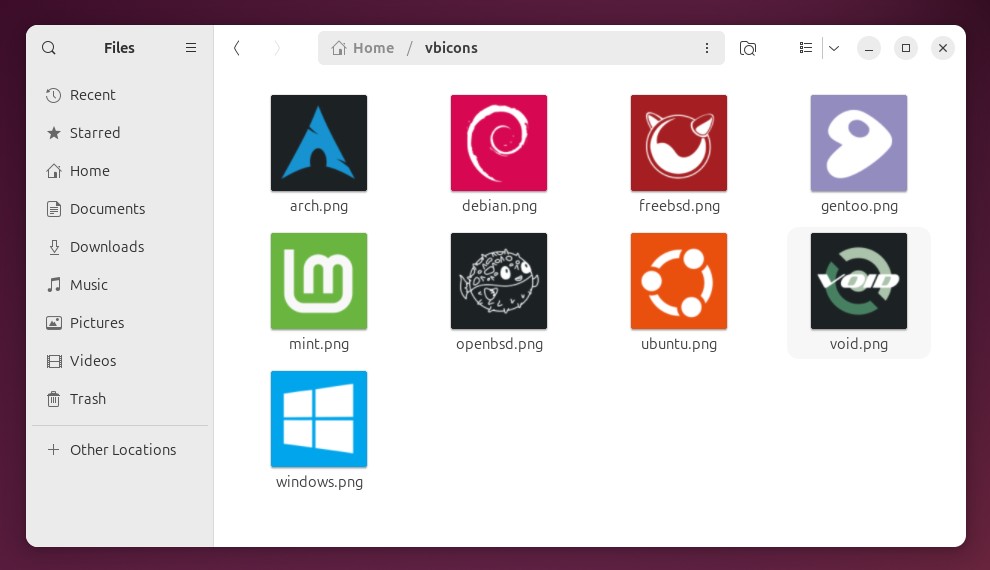Switch to list view icon

pos(806,48)
